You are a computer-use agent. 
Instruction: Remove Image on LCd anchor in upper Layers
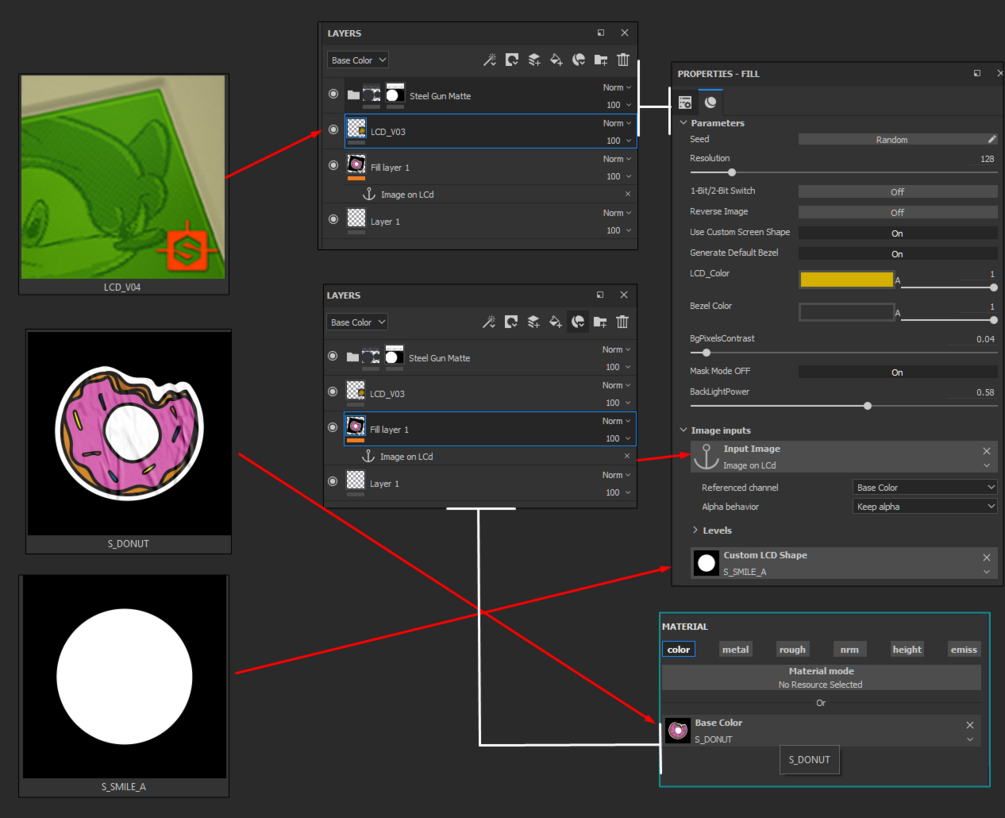pyautogui.click(x=627, y=194)
